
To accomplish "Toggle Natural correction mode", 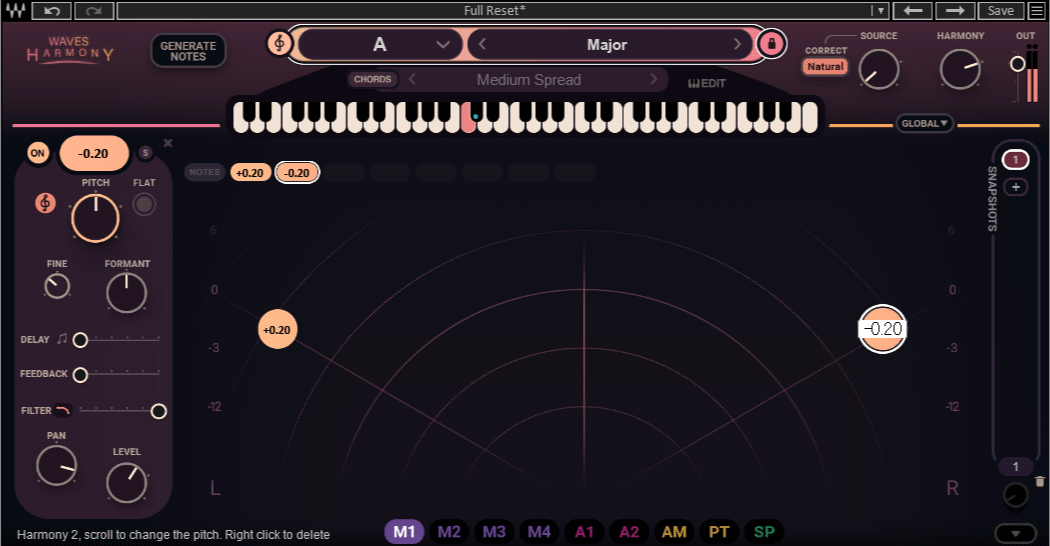I will coord(825,66).
